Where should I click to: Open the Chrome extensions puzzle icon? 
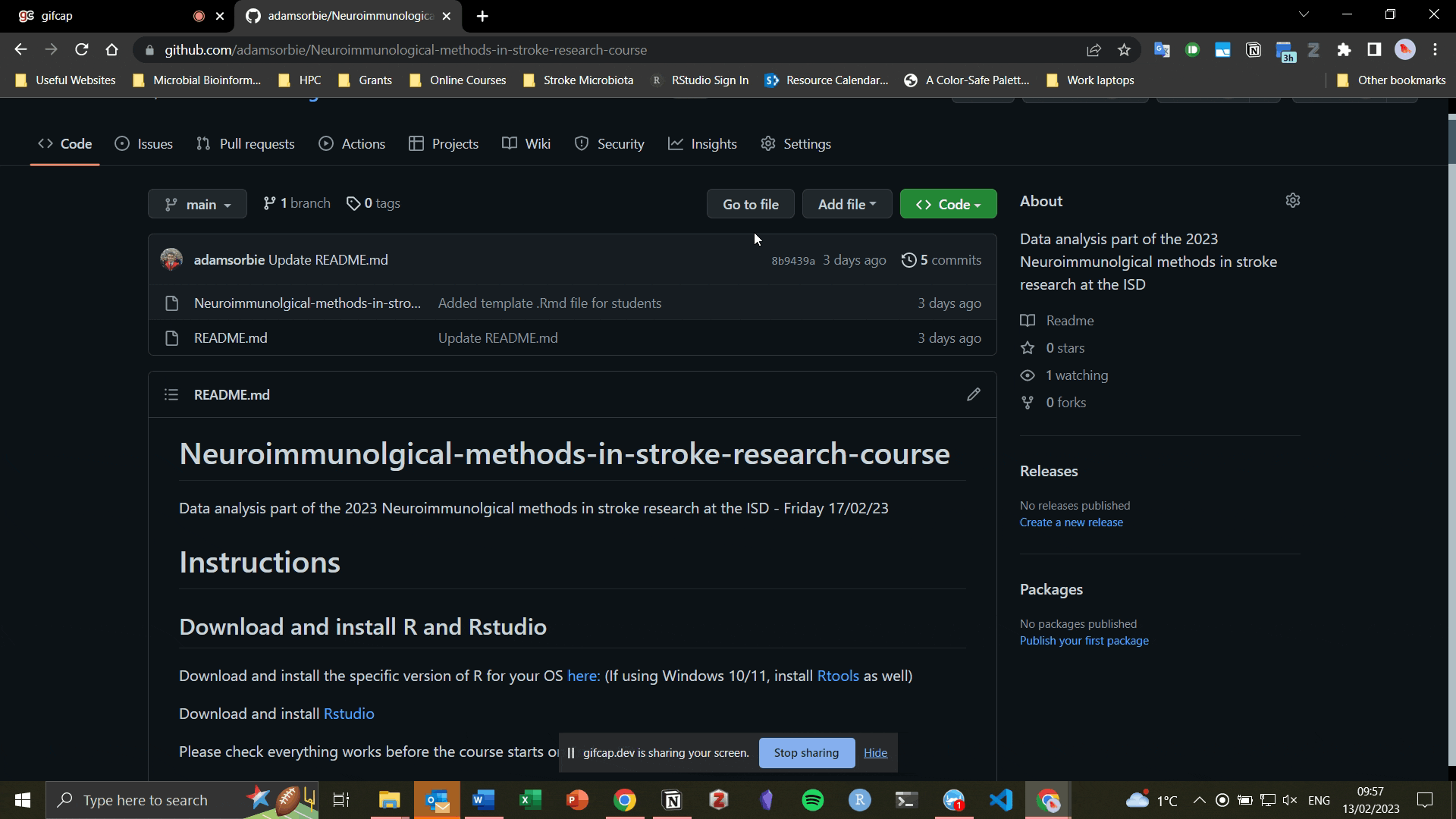pyautogui.click(x=1344, y=50)
